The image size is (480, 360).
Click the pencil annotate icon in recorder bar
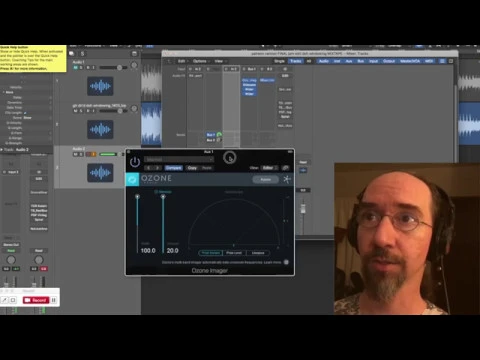click(4, 300)
